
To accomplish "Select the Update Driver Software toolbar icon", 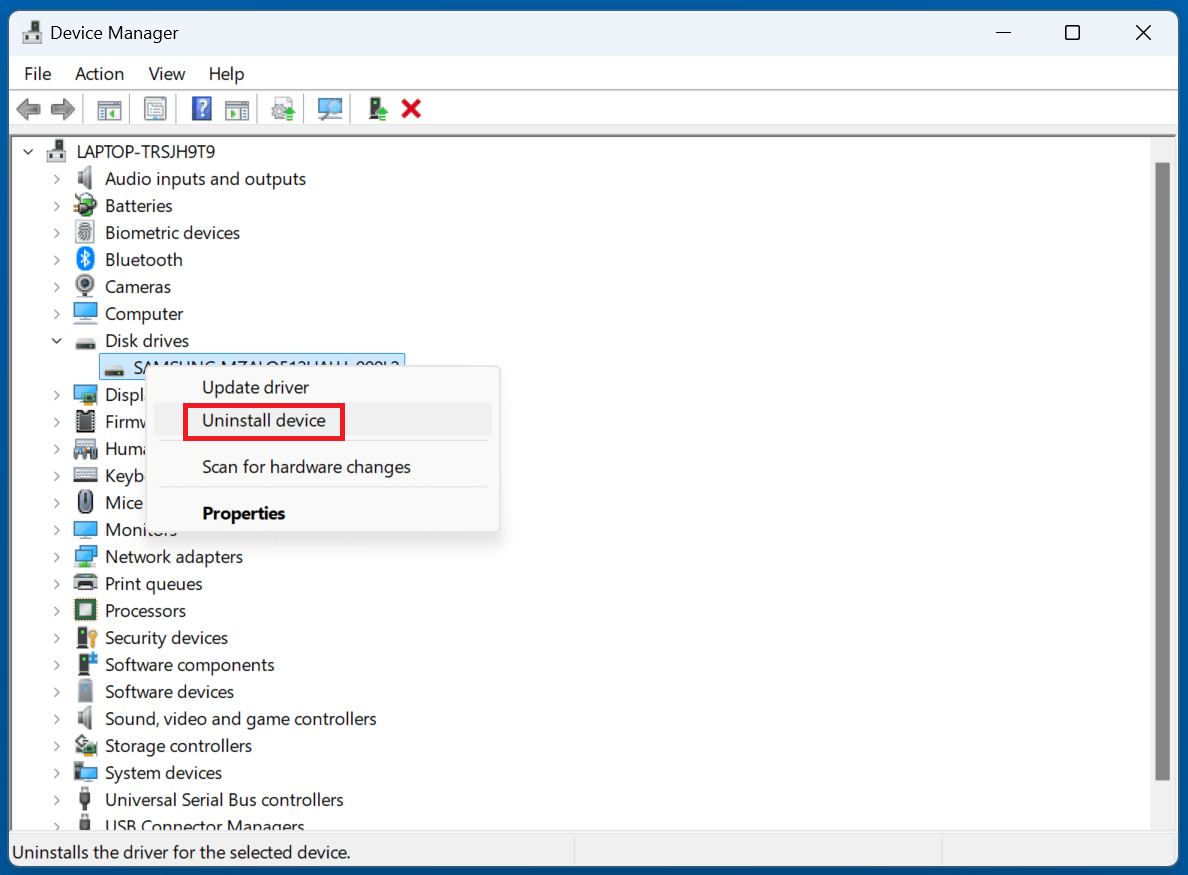I will [x=282, y=108].
